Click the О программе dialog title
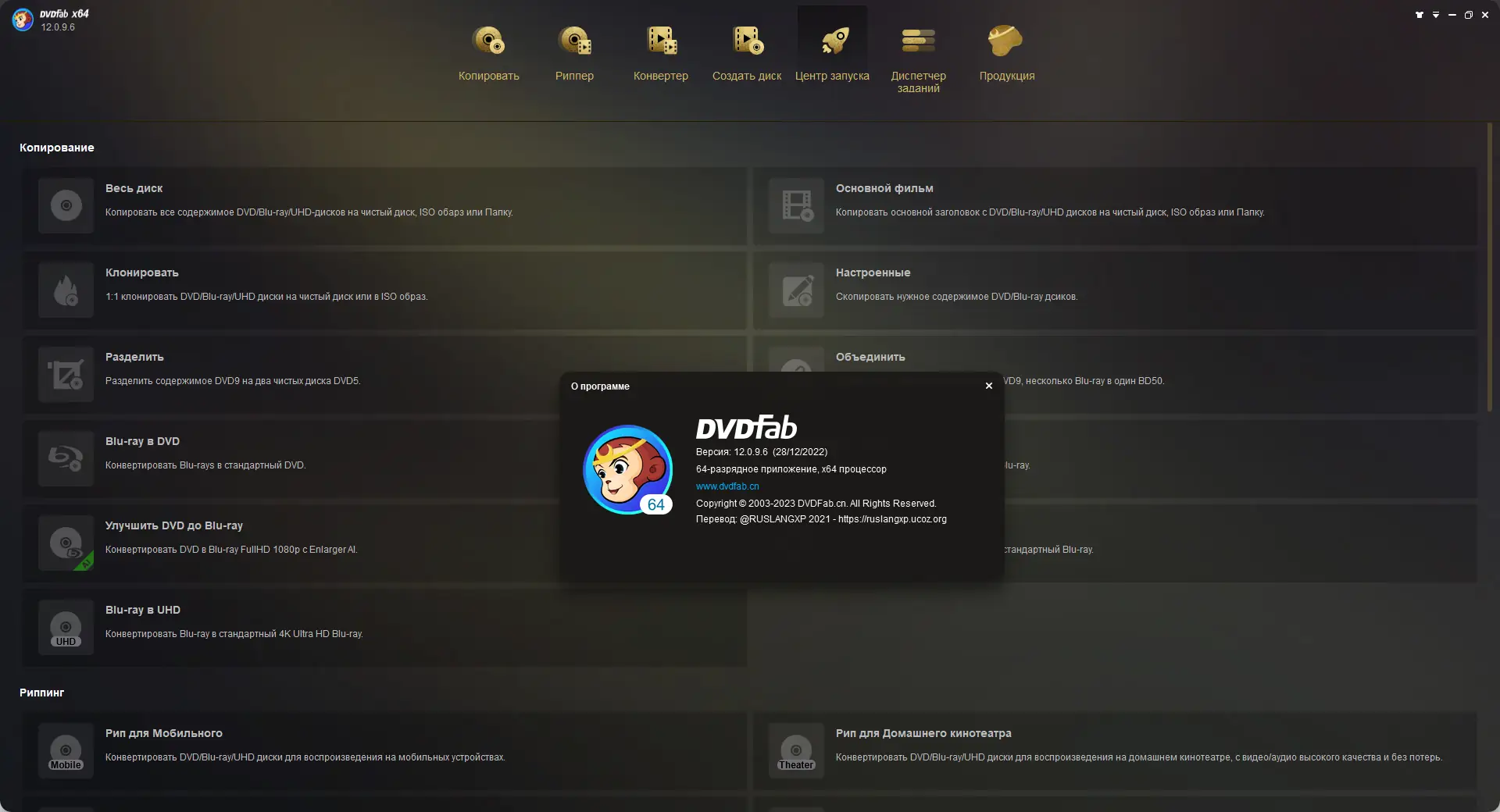This screenshot has width=1500, height=812. (600, 386)
